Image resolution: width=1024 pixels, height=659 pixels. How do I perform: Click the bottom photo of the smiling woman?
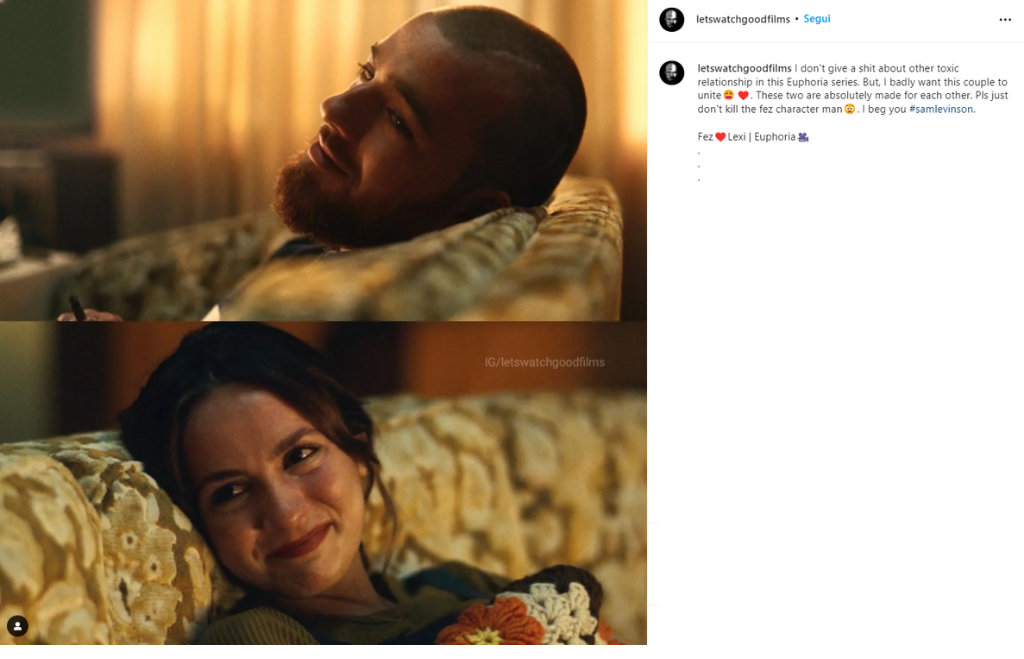tap(323, 483)
